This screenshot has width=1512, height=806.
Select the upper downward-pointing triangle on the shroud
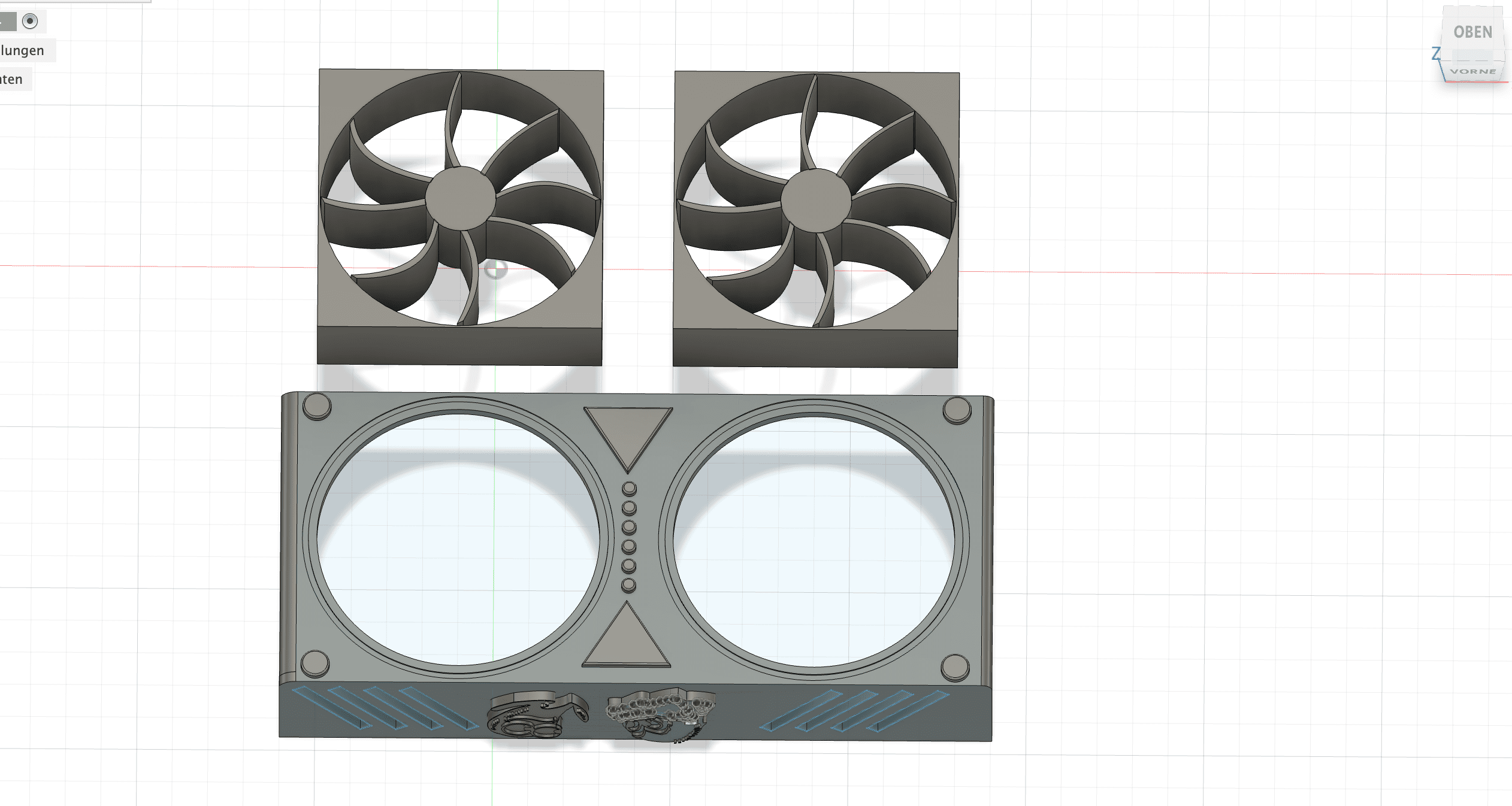pos(628,439)
